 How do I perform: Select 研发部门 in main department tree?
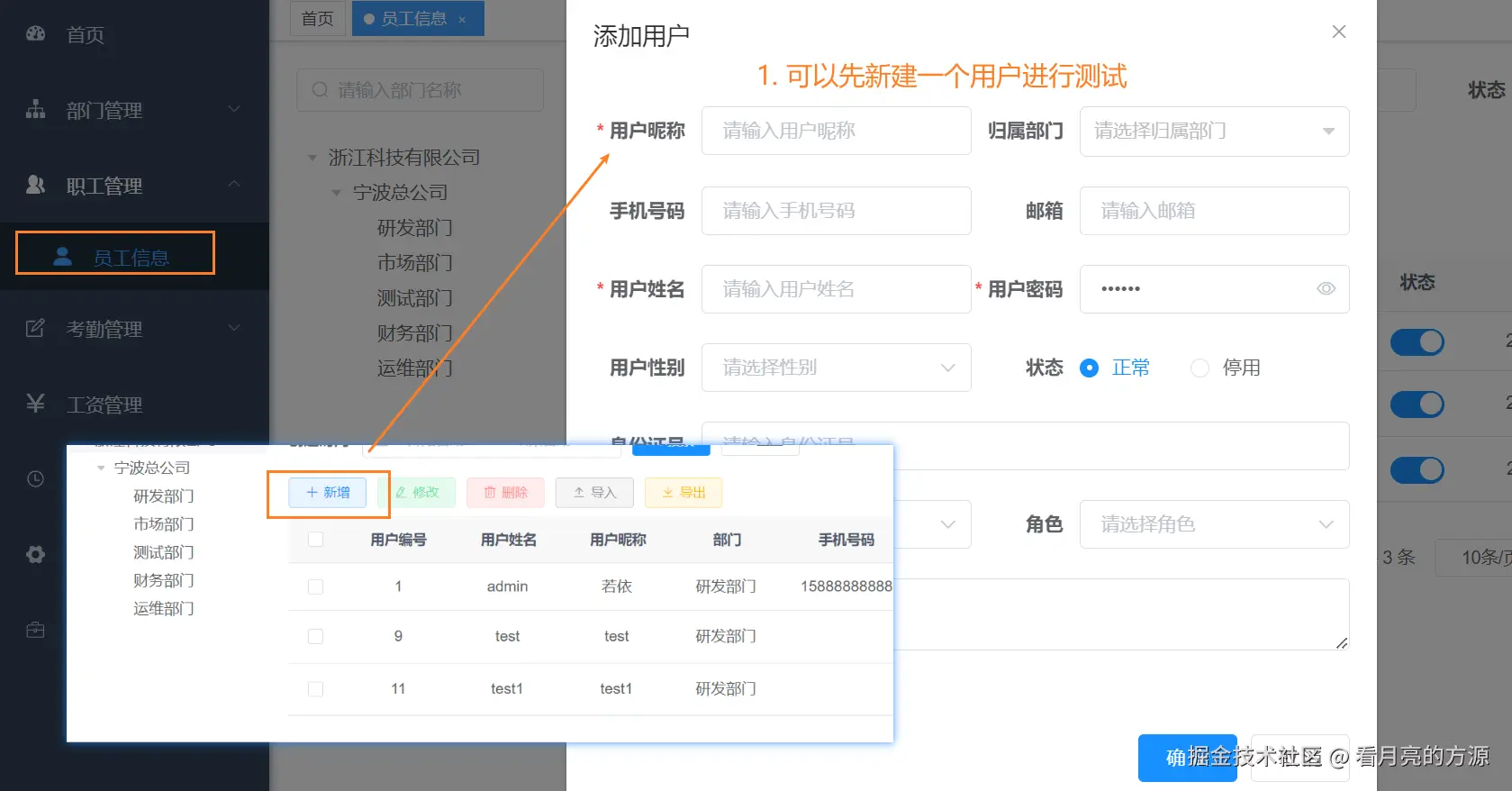414,228
